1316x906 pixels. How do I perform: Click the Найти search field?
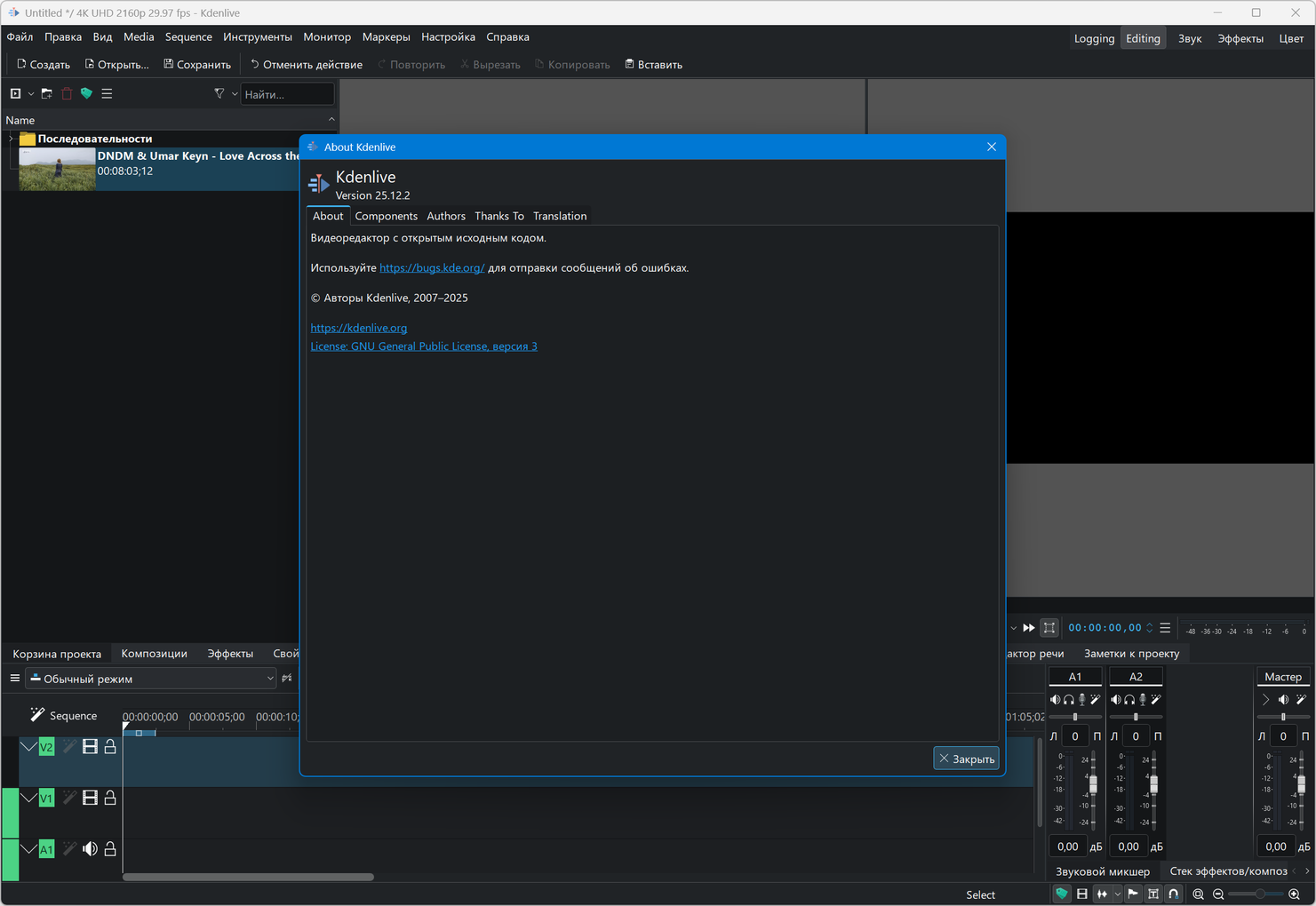point(286,94)
